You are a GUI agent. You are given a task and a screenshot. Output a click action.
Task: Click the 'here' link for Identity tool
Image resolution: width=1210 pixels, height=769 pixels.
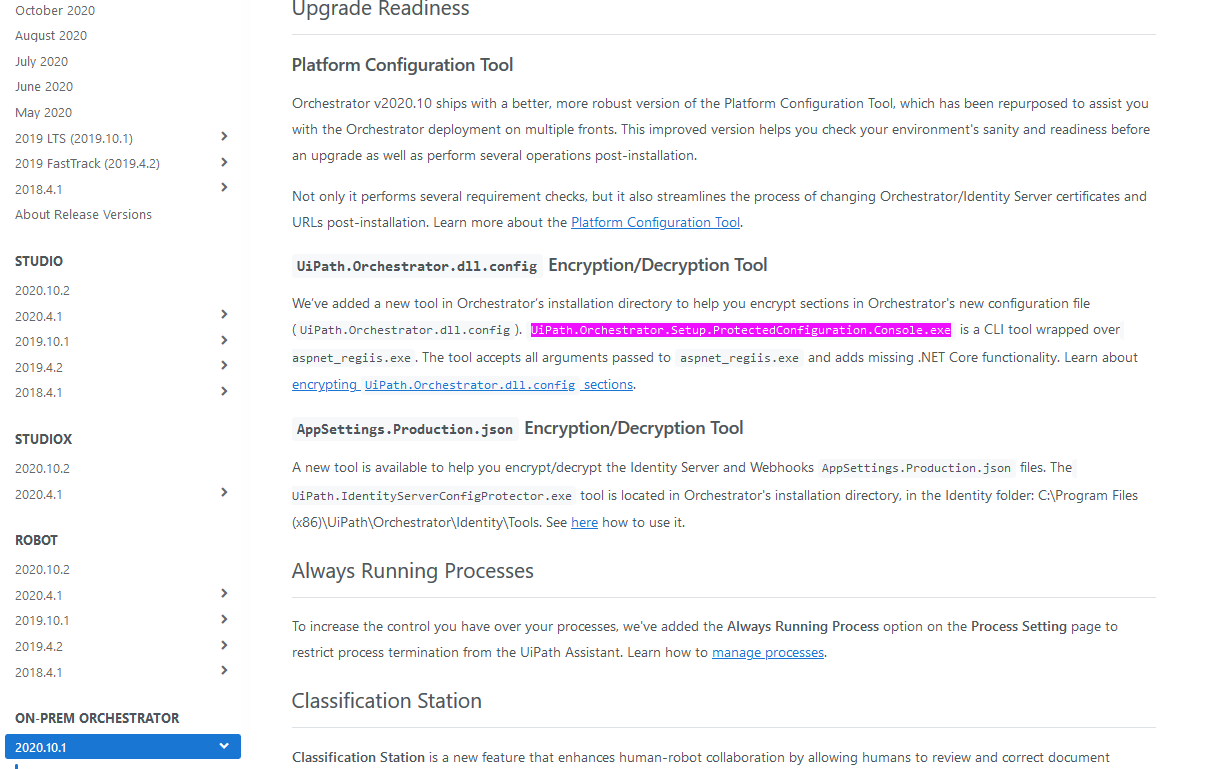coord(584,522)
